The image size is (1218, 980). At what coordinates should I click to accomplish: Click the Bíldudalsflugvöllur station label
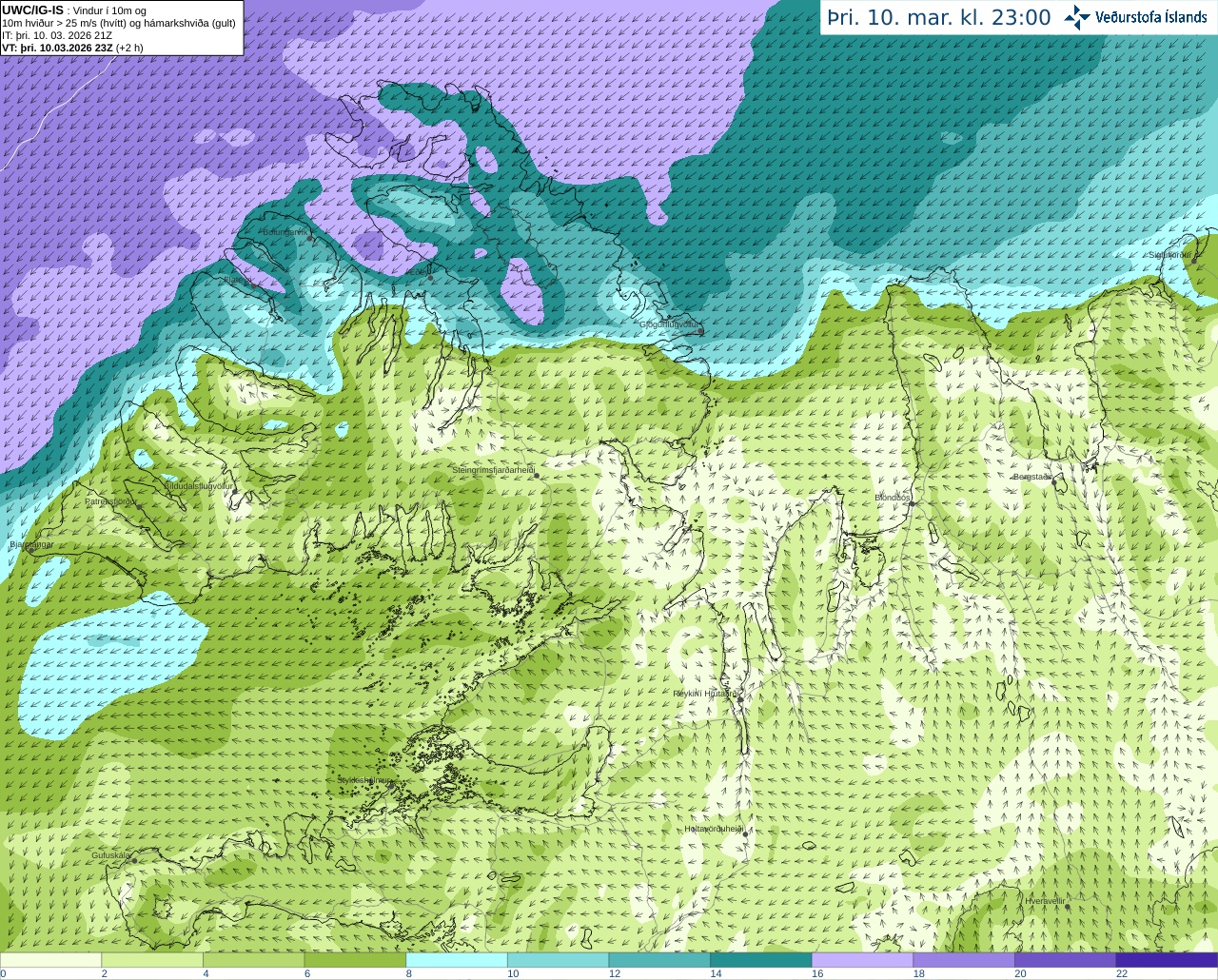(x=199, y=485)
